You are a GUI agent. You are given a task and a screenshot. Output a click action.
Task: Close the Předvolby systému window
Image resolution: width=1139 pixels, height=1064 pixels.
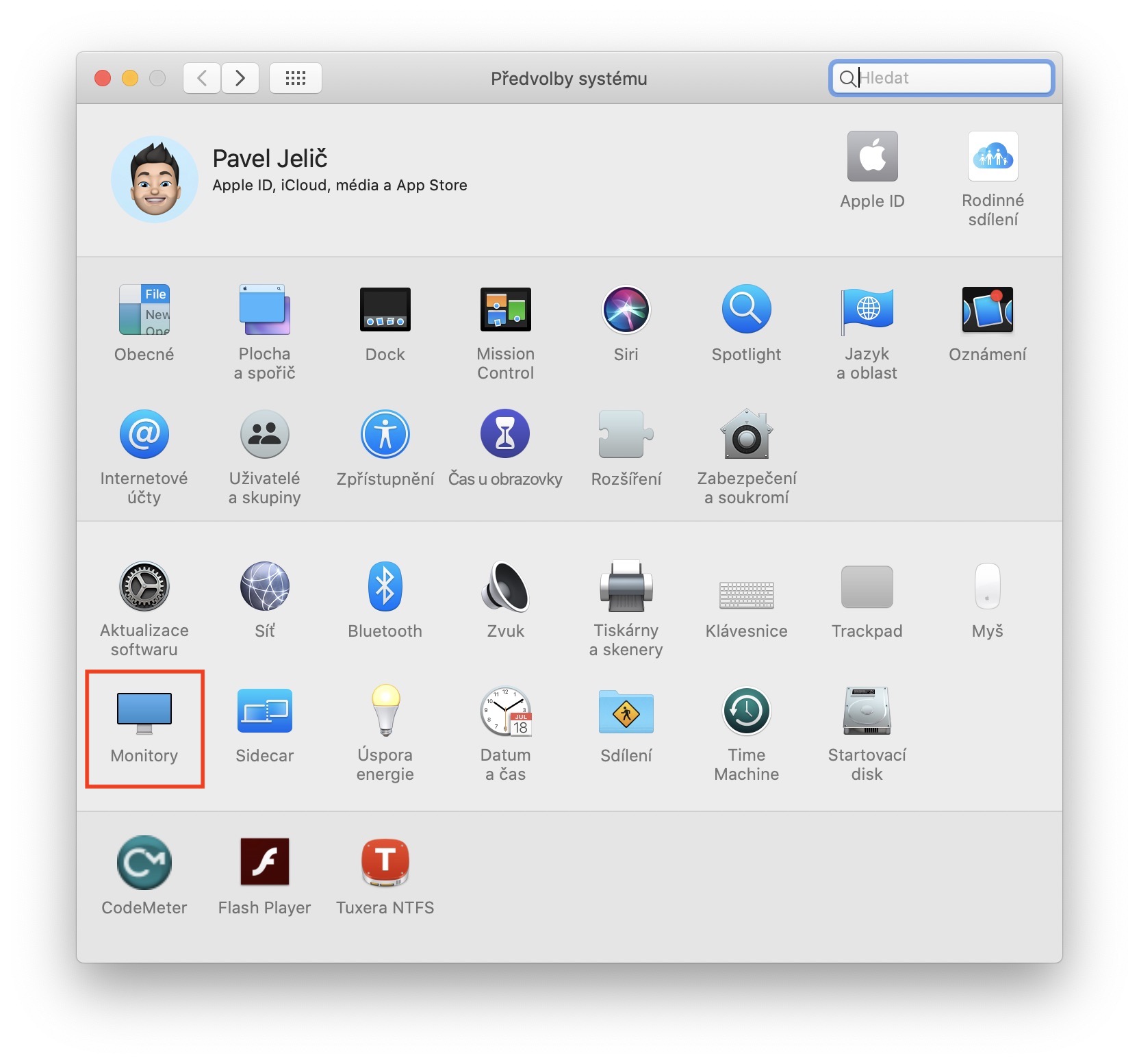[x=103, y=78]
